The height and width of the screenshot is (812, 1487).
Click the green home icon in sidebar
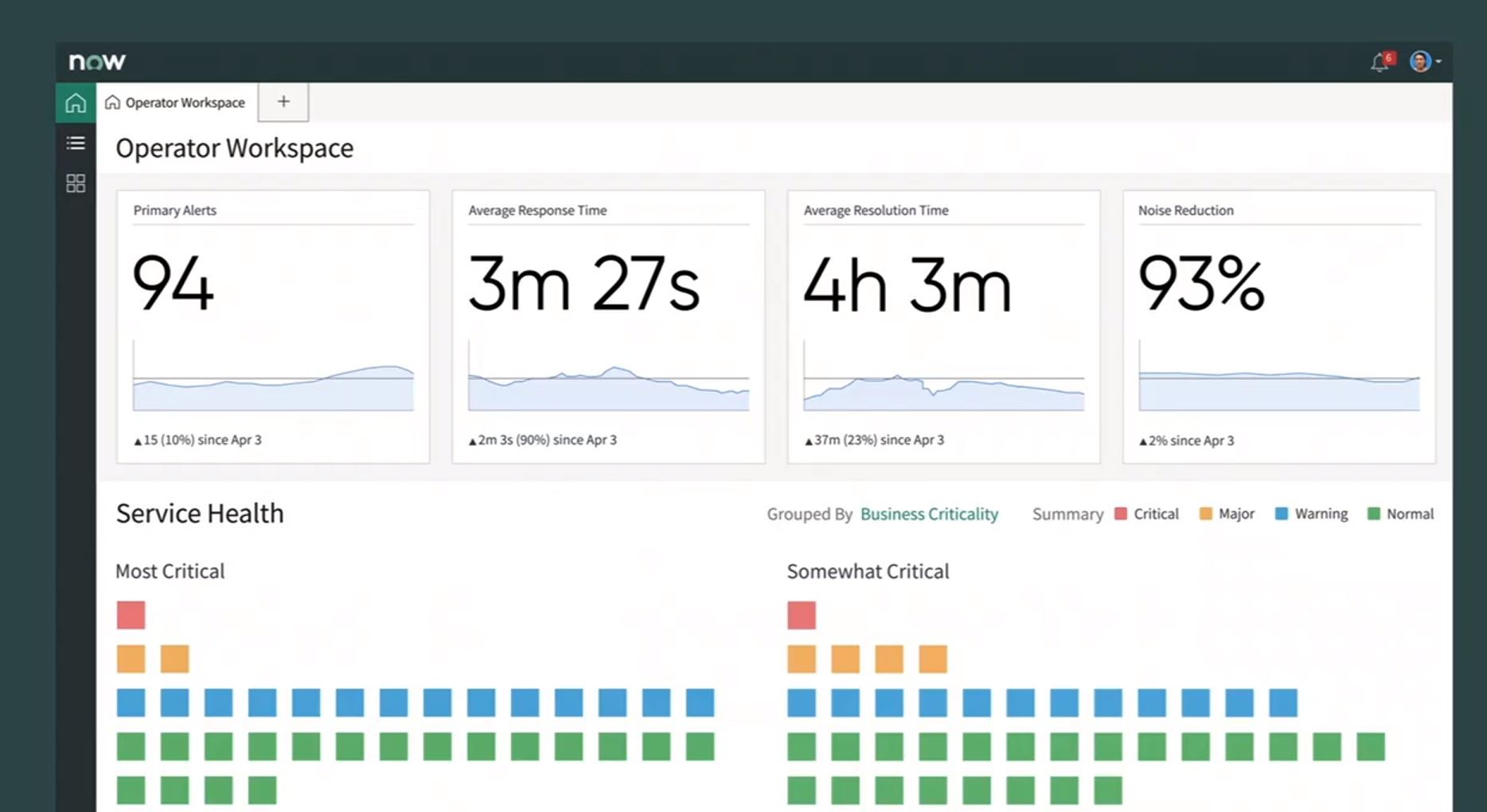click(x=76, y=103)
